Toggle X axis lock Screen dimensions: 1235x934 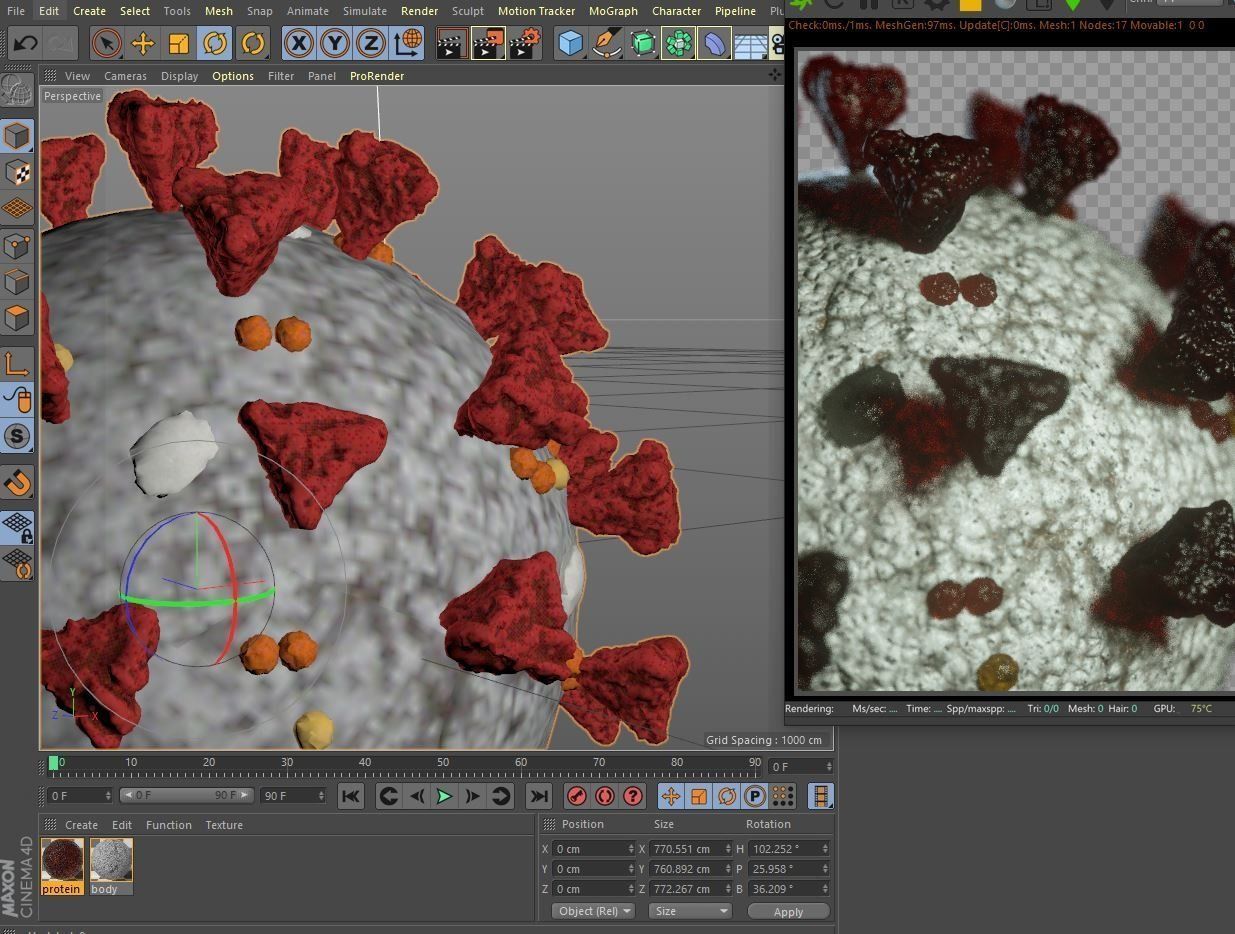(298, 43)
